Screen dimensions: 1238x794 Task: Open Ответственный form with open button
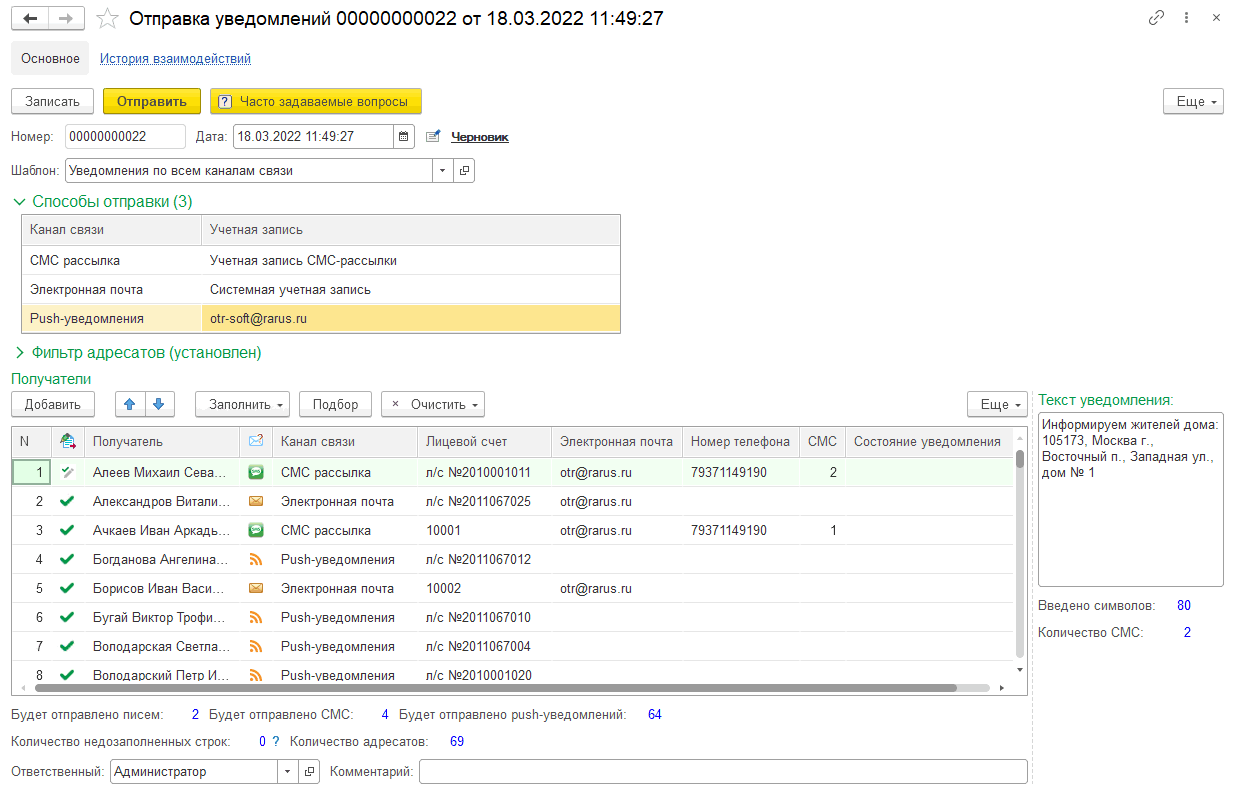309,772
